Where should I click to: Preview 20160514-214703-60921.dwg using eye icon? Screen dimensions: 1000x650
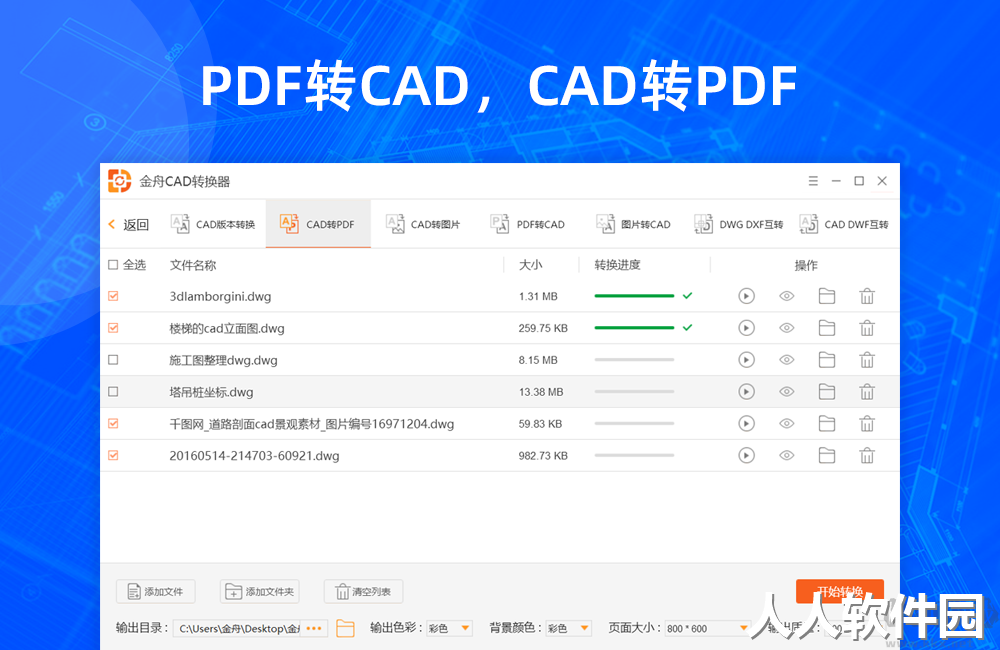point(786,455)
